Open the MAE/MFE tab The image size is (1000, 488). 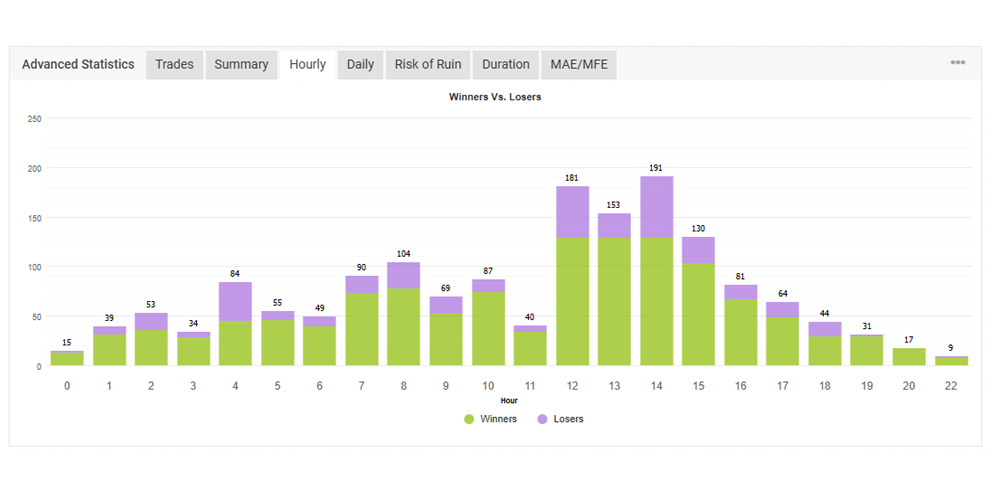[x=580, y=65]
